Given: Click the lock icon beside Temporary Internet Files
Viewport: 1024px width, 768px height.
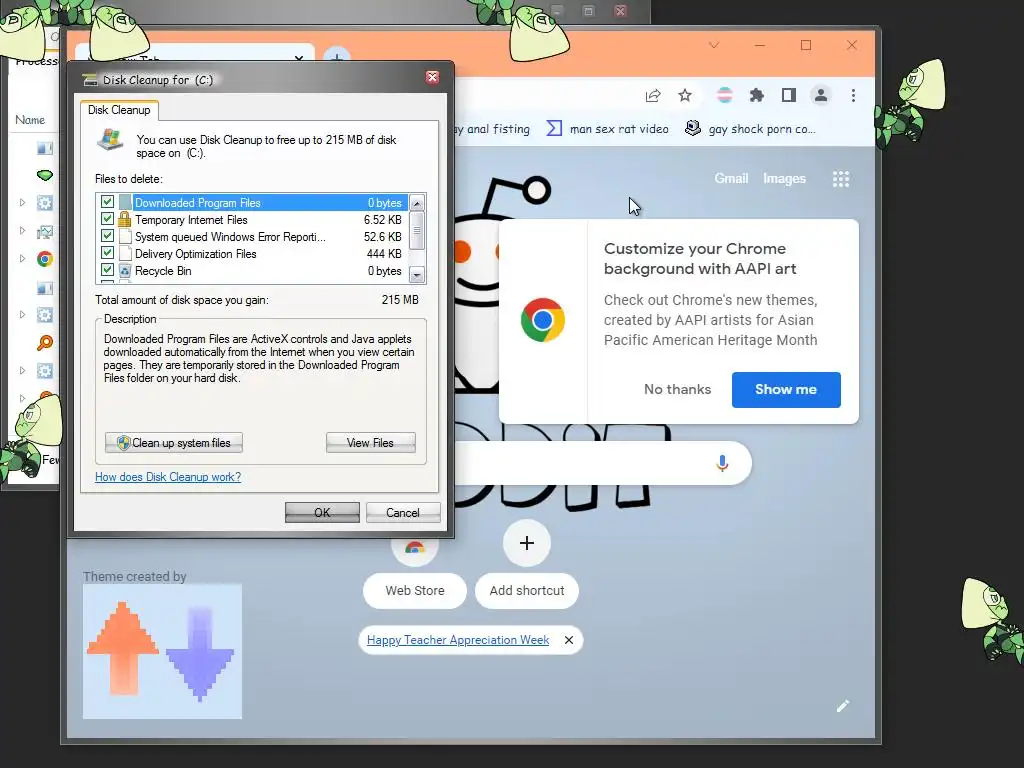Looking at the screenshot, I should pos(125,219).
